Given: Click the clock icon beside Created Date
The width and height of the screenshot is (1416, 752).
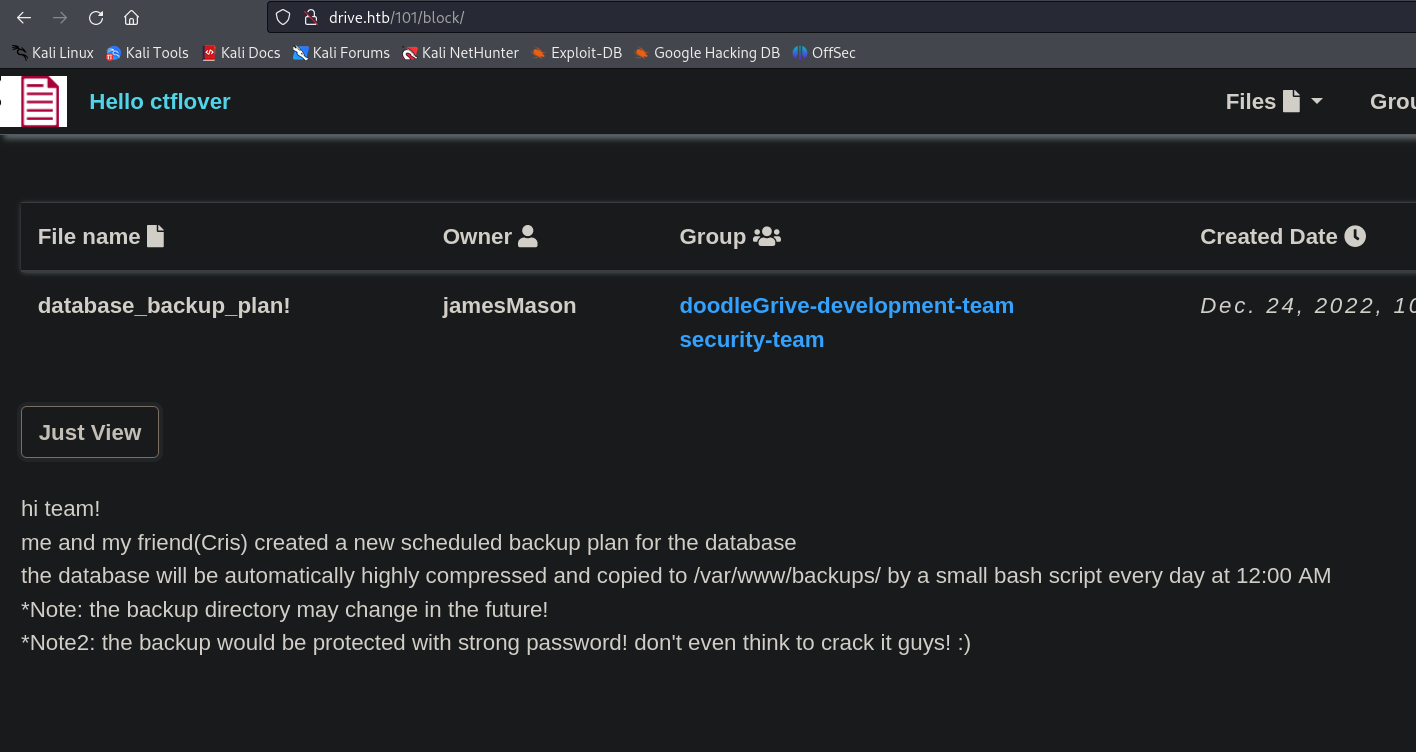Looking at the screenshot, I should (x=1354, y=236).
